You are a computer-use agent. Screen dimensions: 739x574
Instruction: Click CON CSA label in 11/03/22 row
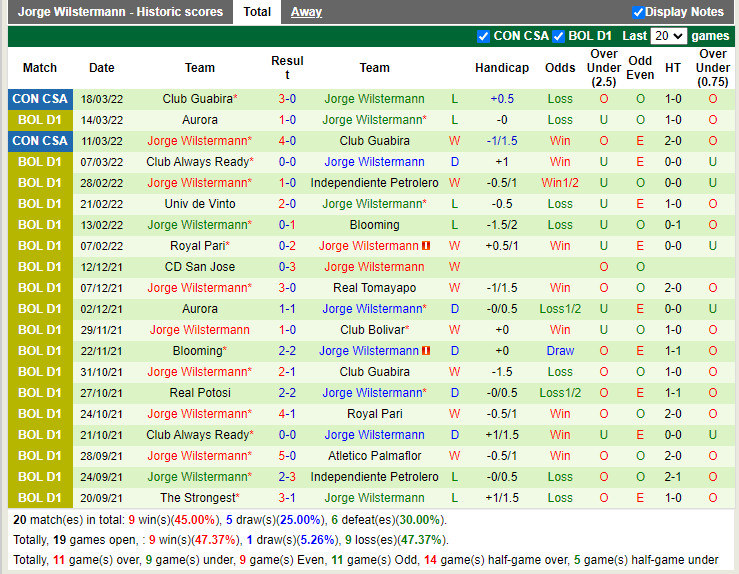click(40, 141)
